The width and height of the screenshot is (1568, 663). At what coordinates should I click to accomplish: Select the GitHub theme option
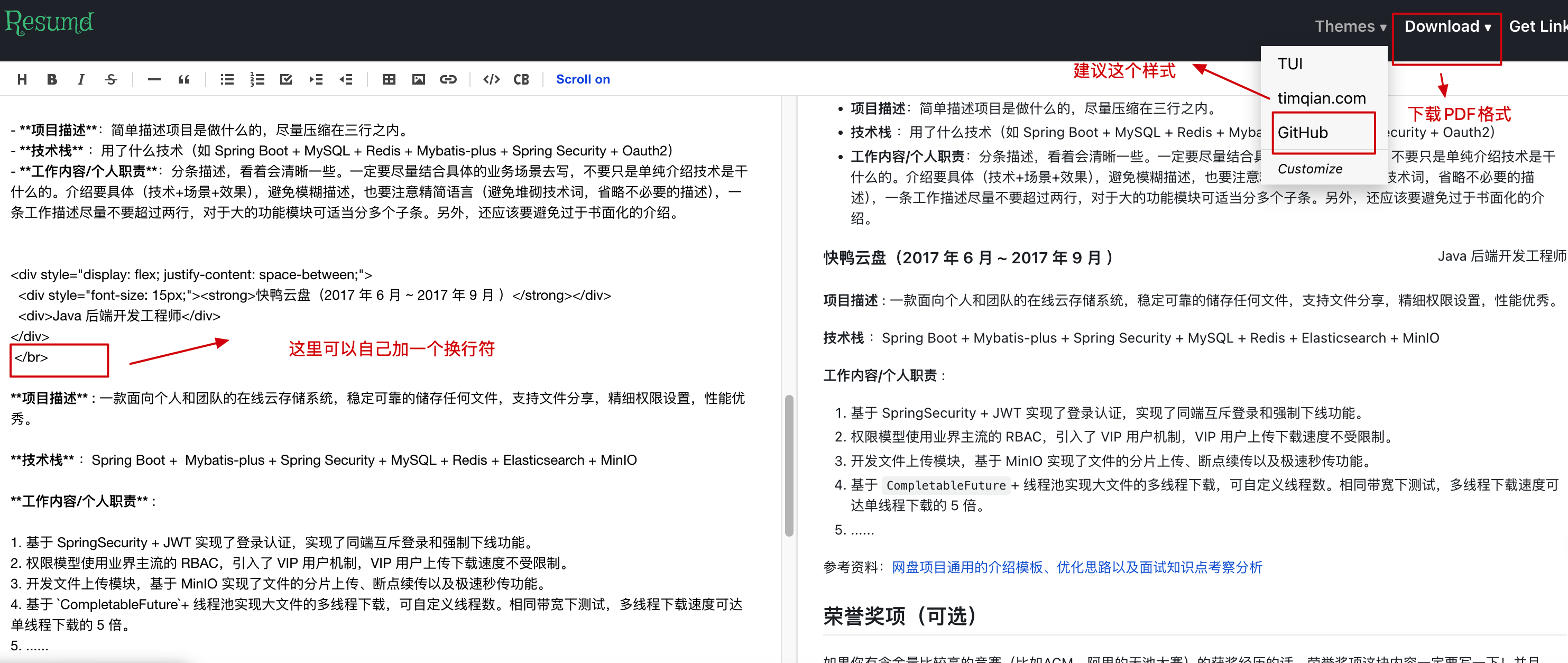tap(1303, 132)
